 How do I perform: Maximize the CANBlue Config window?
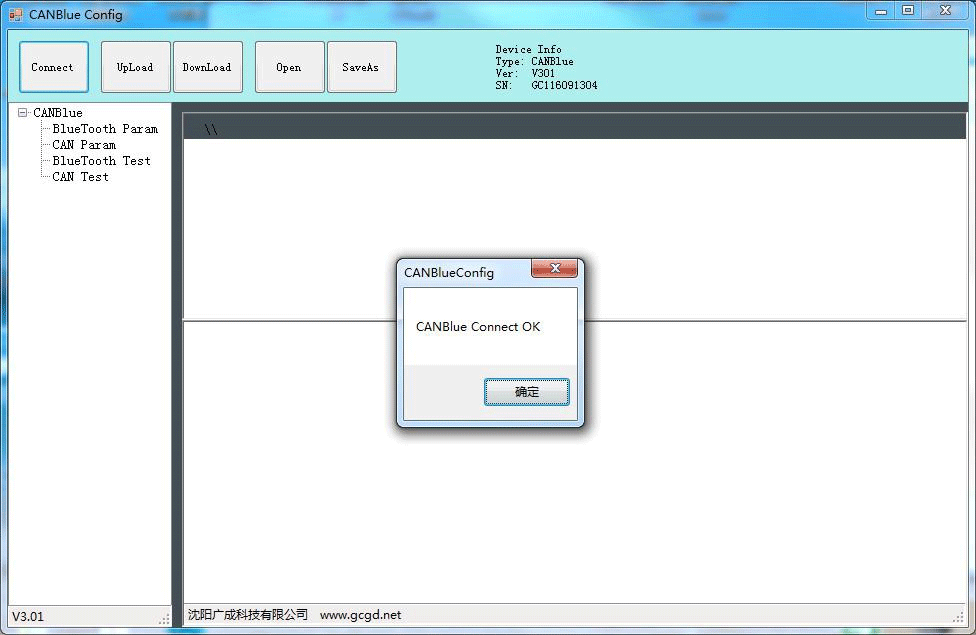(908, 11)
